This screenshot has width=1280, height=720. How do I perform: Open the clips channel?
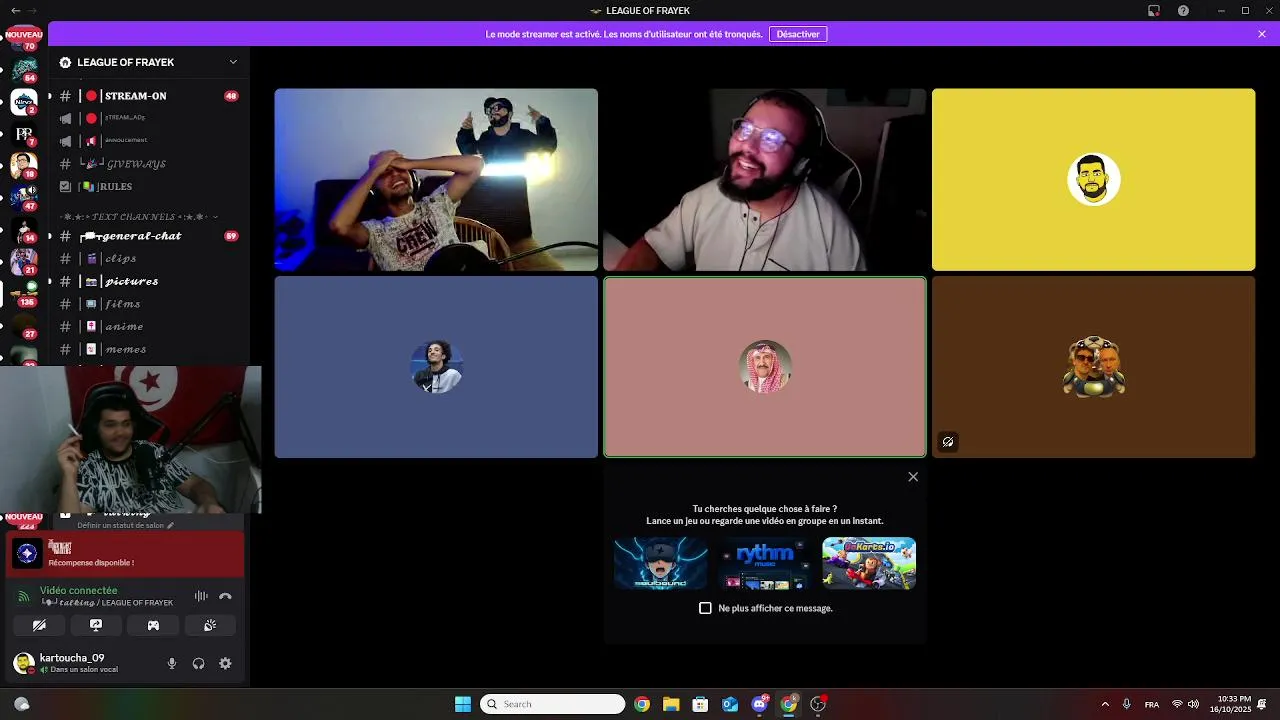(148, 259)
